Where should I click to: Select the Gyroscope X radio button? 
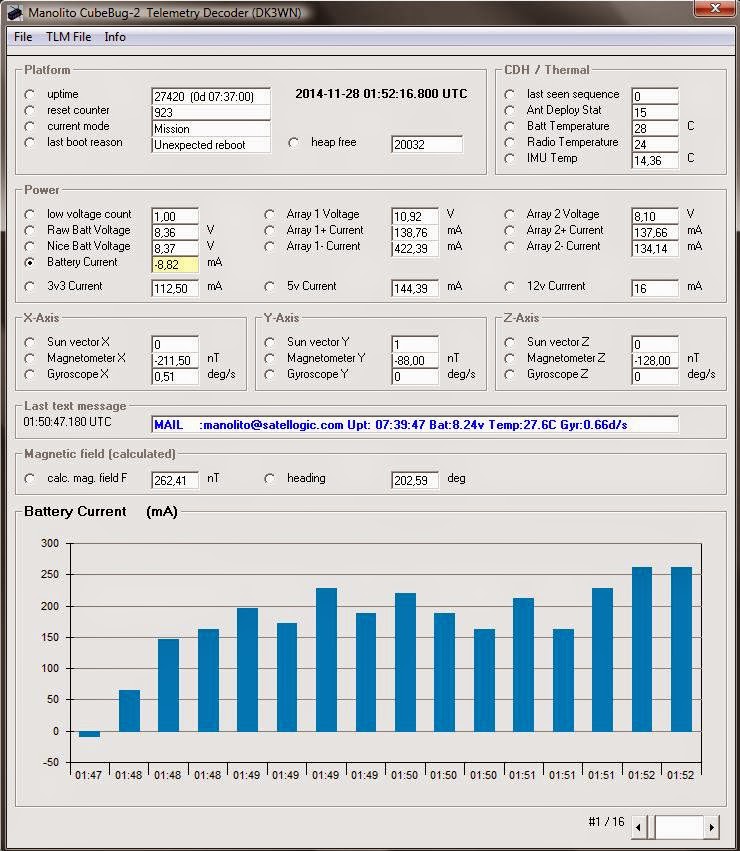click(x=30, y=374)
